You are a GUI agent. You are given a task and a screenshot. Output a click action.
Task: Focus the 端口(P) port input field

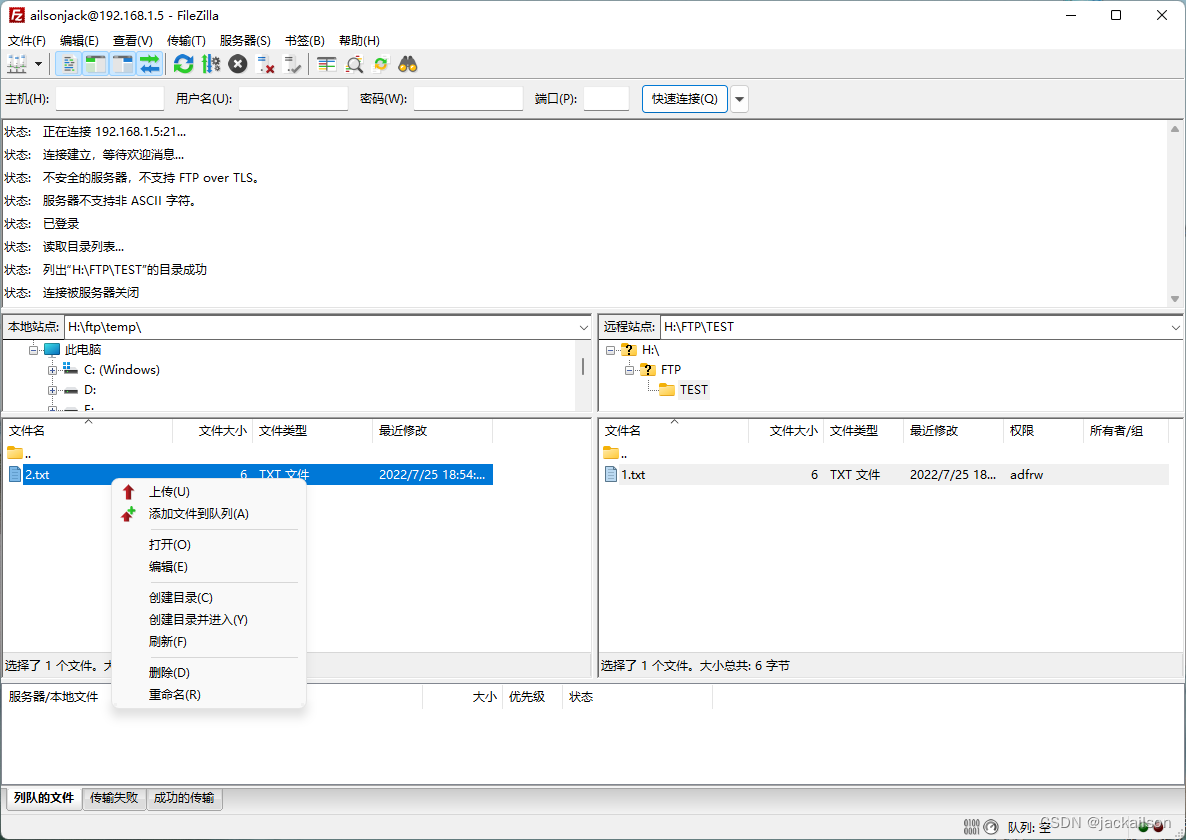click(x=607, y=99)
